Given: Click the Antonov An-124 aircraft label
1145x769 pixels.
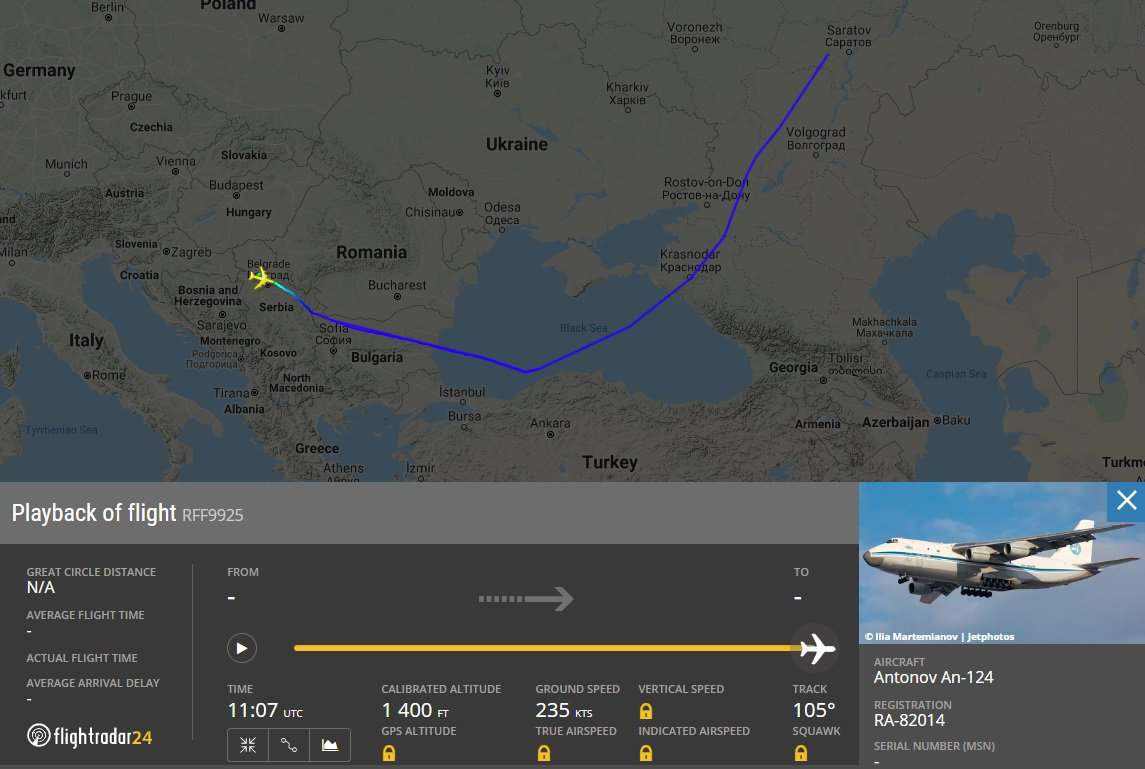Looking at the screenshot, I should (x=933, y=677).
